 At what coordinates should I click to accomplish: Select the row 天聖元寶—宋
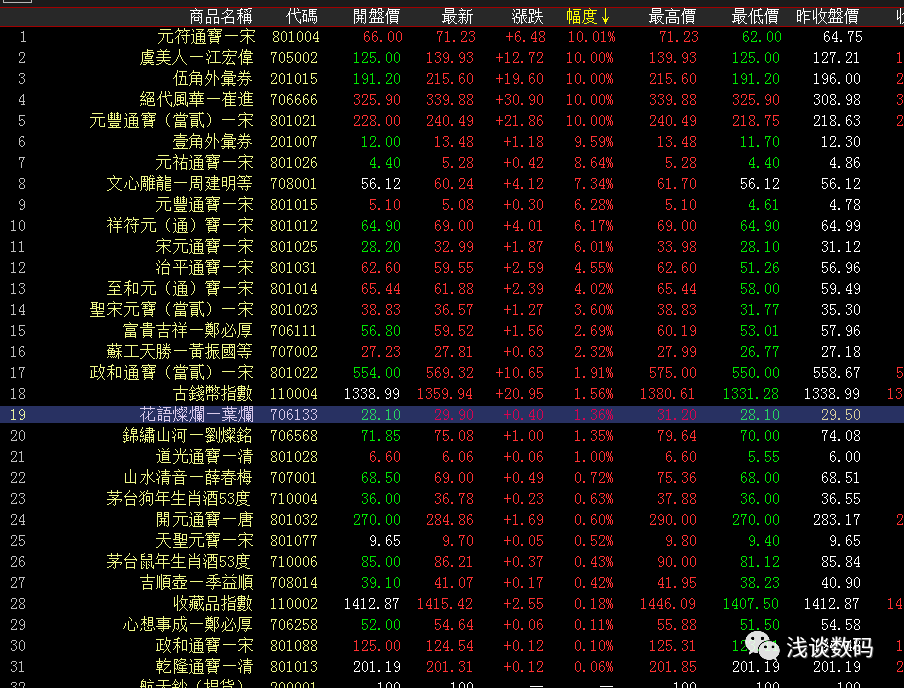[452, 540]
